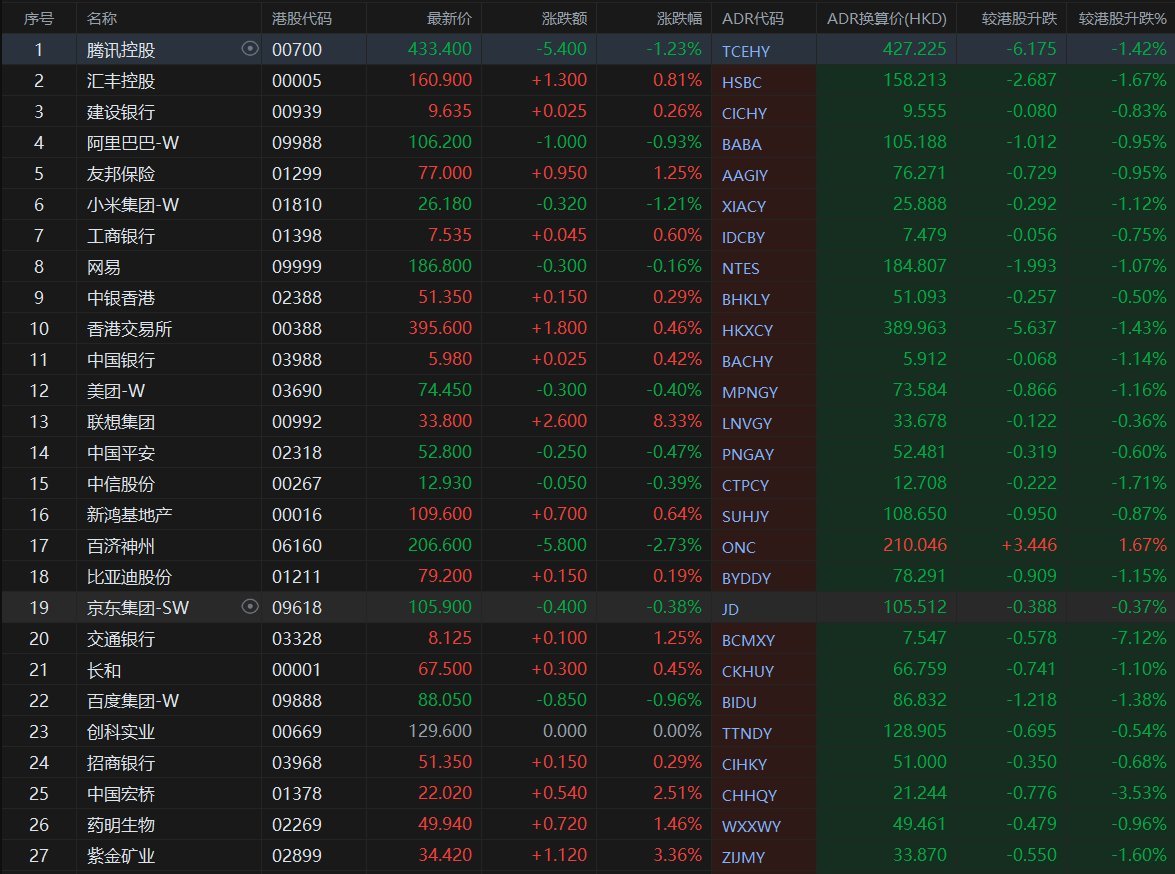Select the 建设银行 stock name
The height and width of the screenshot is (874, 1175).
(121, 112)
